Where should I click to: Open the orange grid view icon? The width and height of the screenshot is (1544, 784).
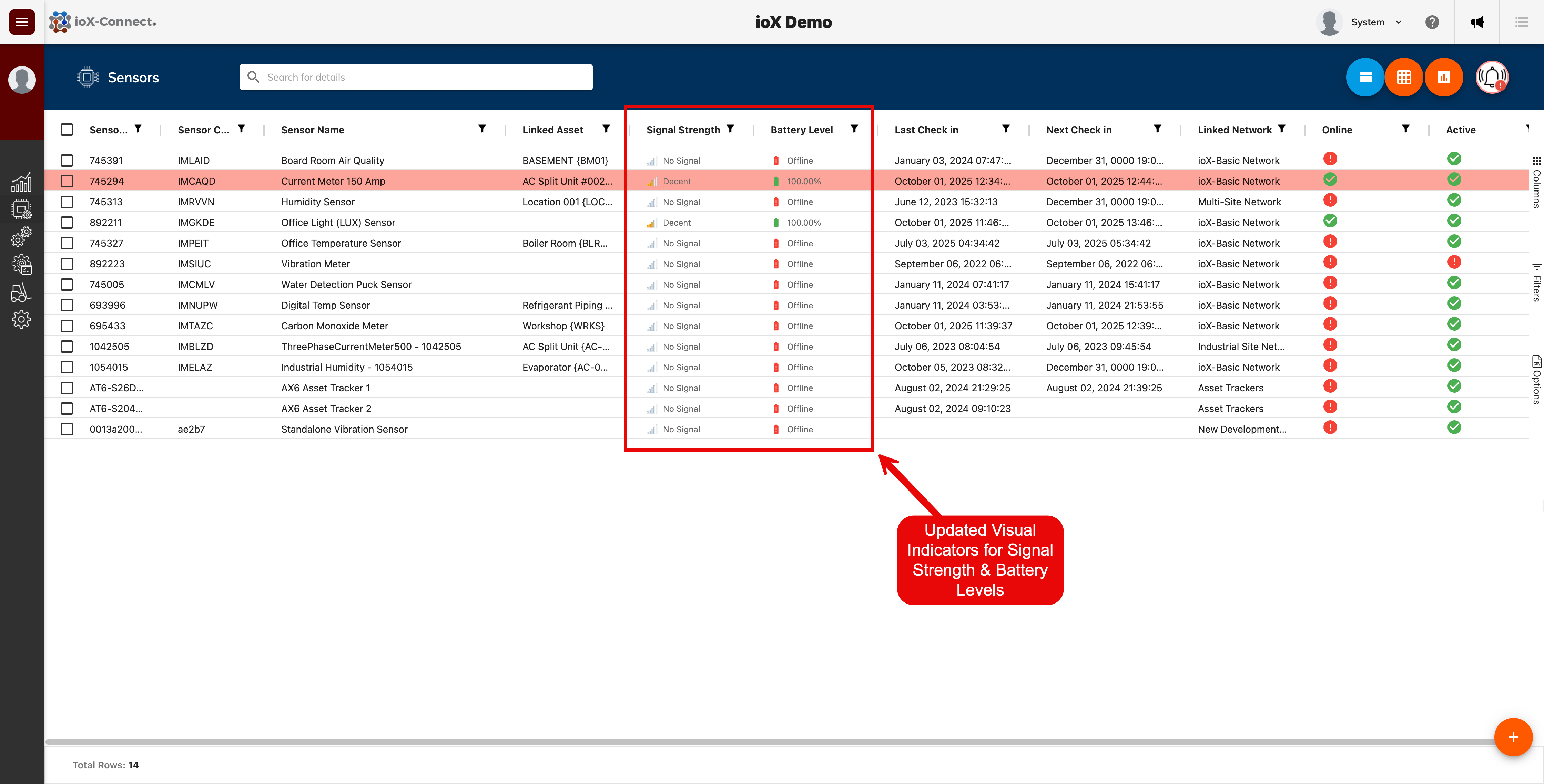(x=1404, y=77)
